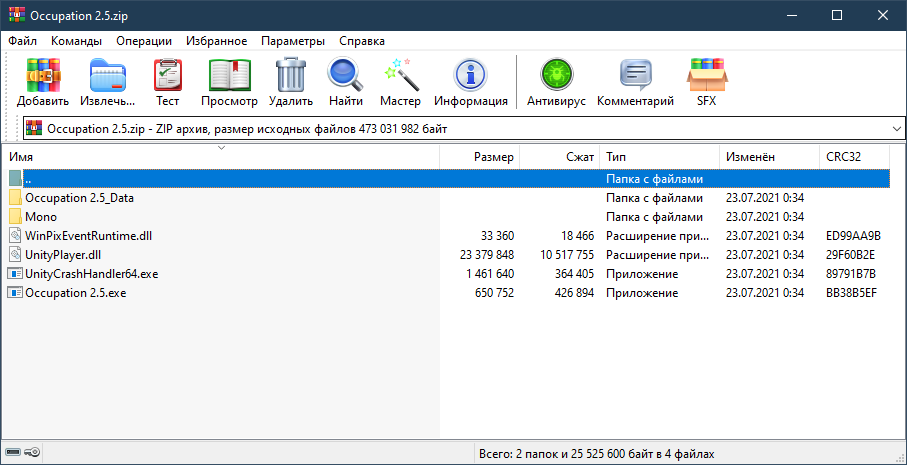
Task: Open the Параметры menu
Action: coord(293,41)
